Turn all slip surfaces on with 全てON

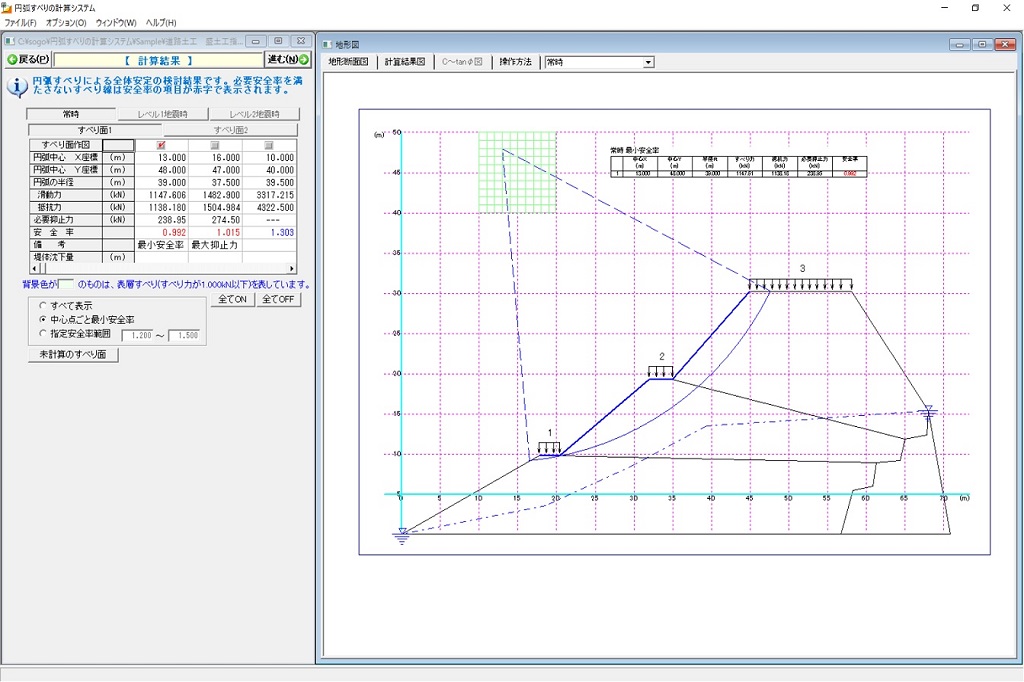(232, 299)
